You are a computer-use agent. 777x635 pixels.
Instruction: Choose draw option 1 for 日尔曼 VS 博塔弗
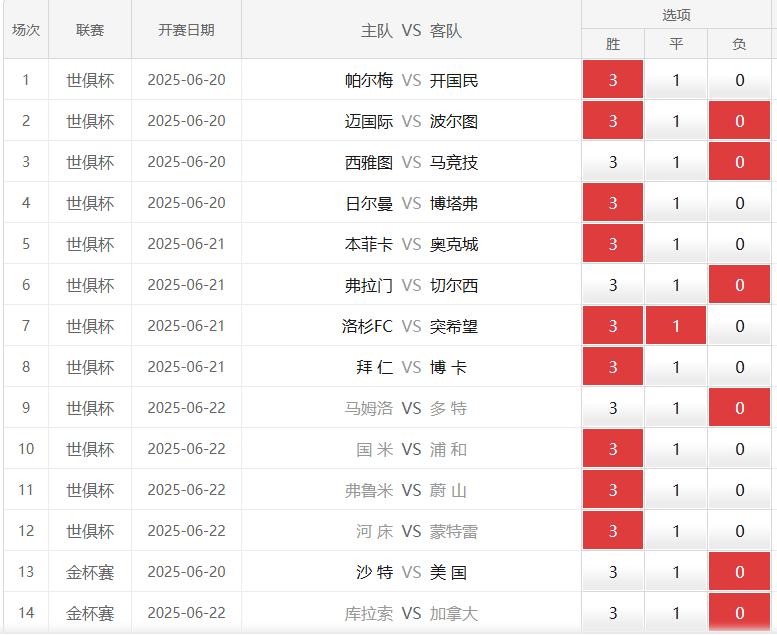(676, 203)
